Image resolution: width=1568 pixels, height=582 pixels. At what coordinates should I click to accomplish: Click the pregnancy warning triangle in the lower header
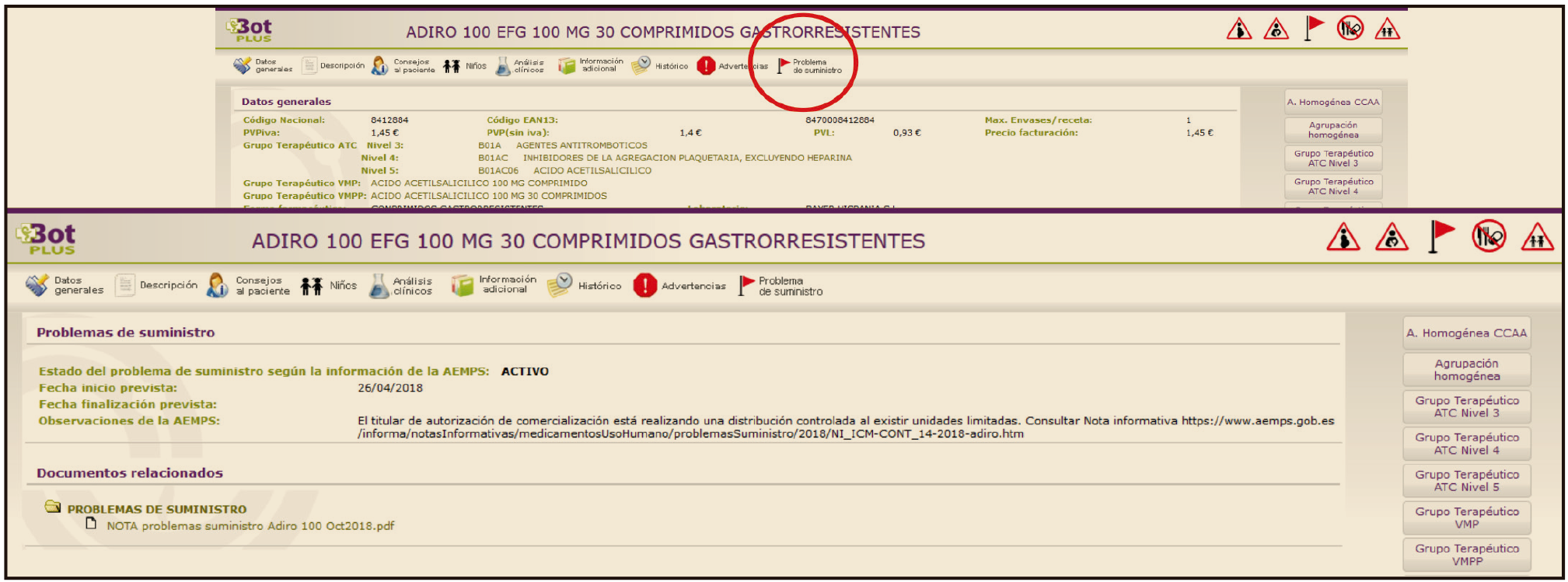click(x=1343, y=237)
